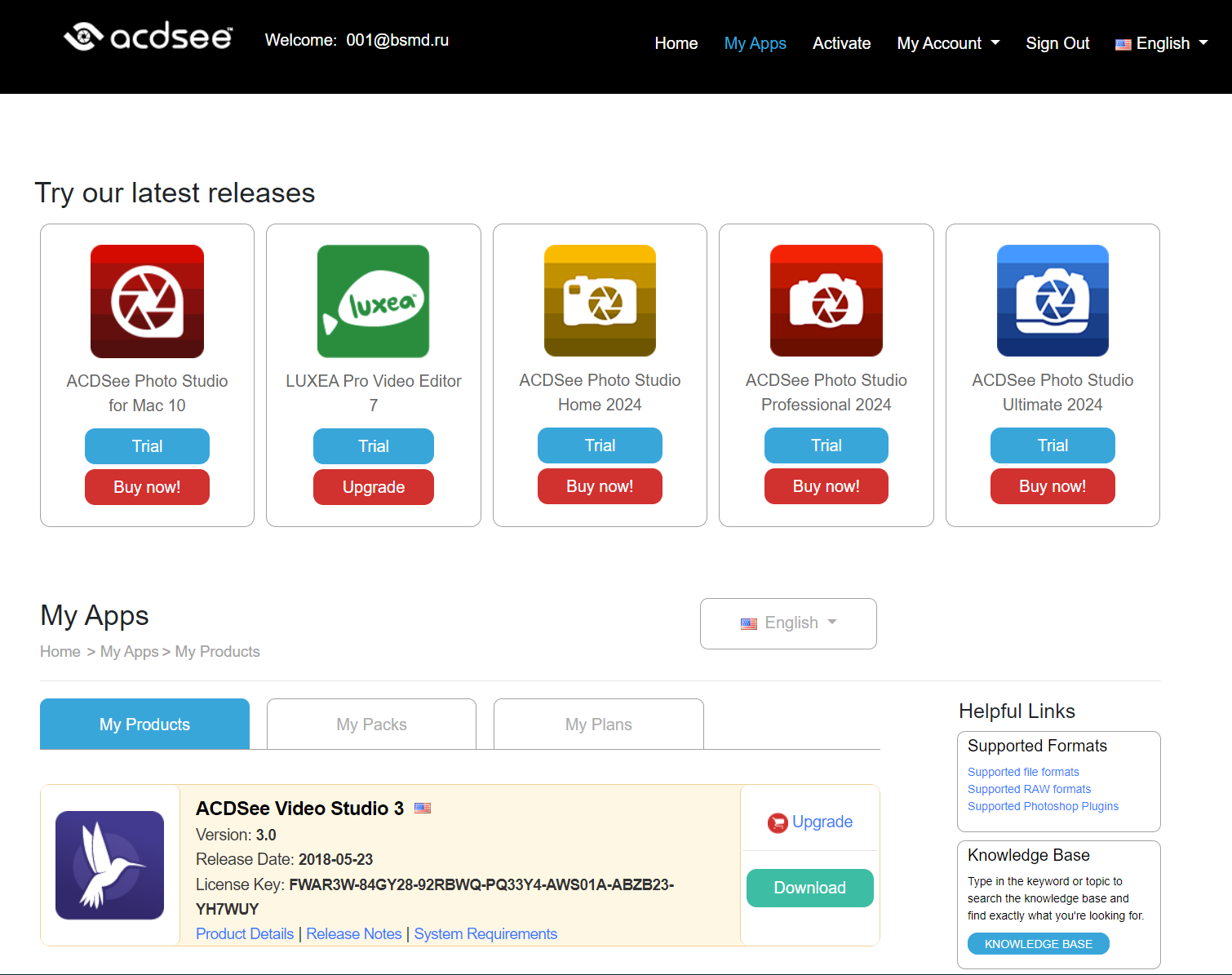The image size is (1232, 975).
Task: Start Trial of Photo Studio Professional 2024
Action: (x=827, y=445)
